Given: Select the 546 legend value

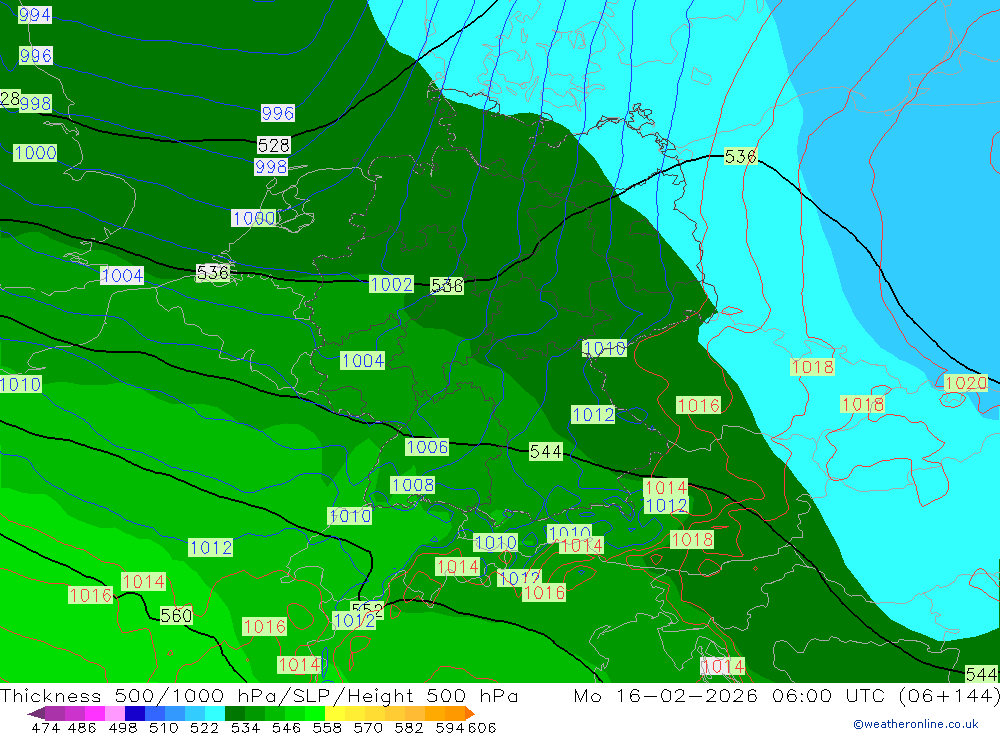Looking at the screenshot, I should [x=286, y=727].
